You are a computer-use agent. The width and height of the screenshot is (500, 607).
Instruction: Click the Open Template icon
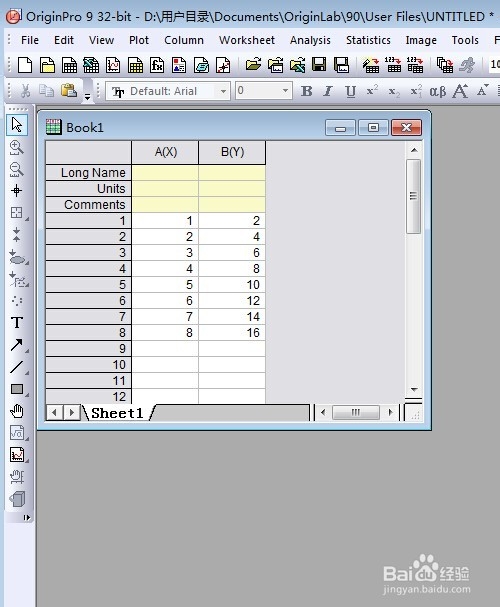pyautogui.click(x=275, y=65)
